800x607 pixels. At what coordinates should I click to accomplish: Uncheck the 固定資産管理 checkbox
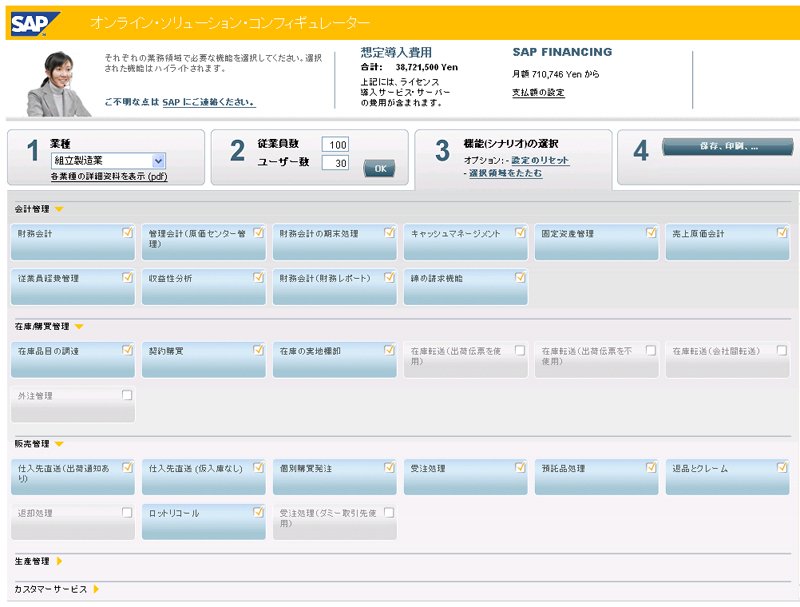point(651,233)
